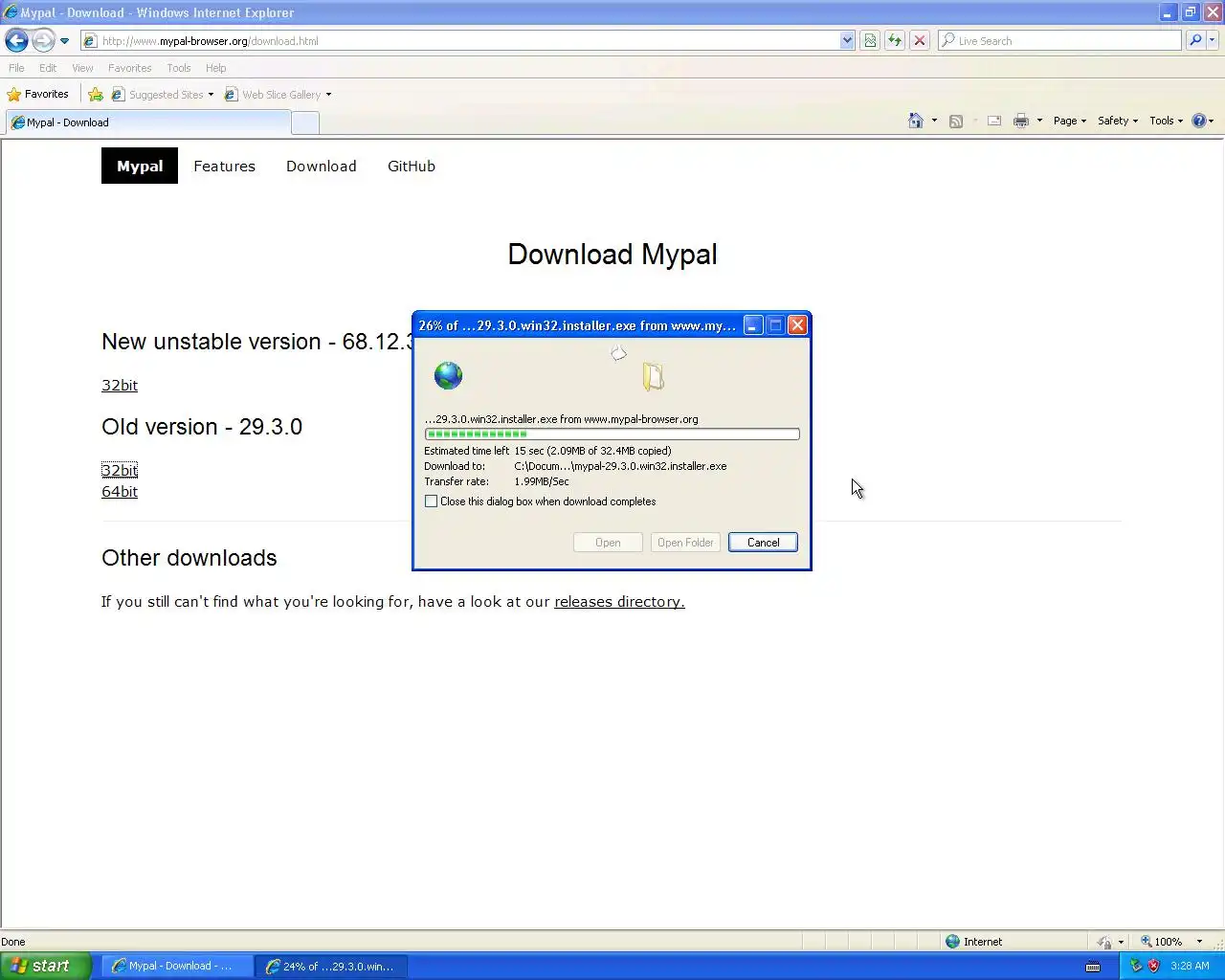Viewport: 1225px width, 980px height.
Task: Expand the Help icon dropdown arrow
Action: (x=1212, y=121)
